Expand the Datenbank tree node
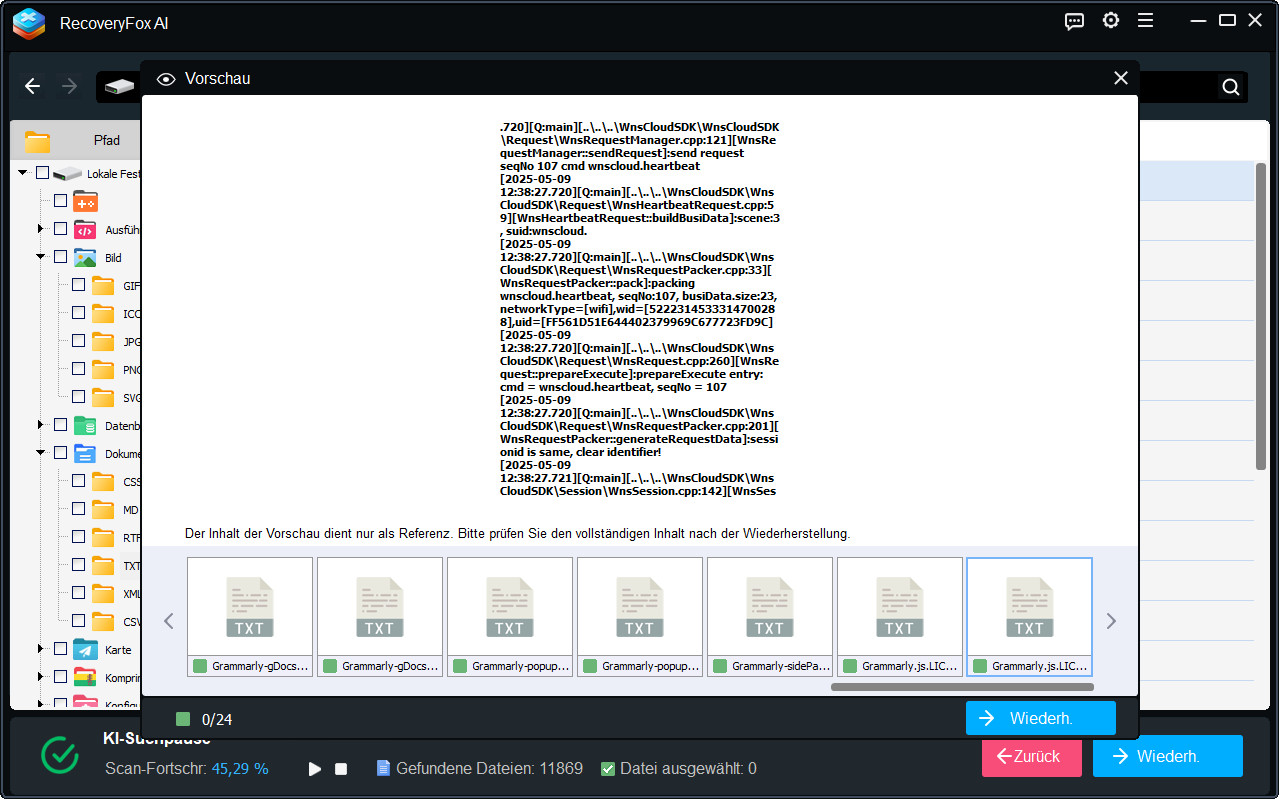1279x799 pixels. pos(41,425)
